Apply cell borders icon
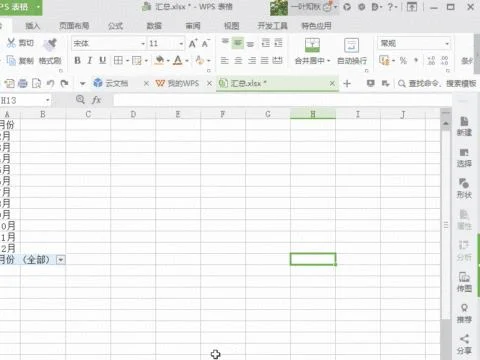Screen dimensions: 480x360 [118, 60]
